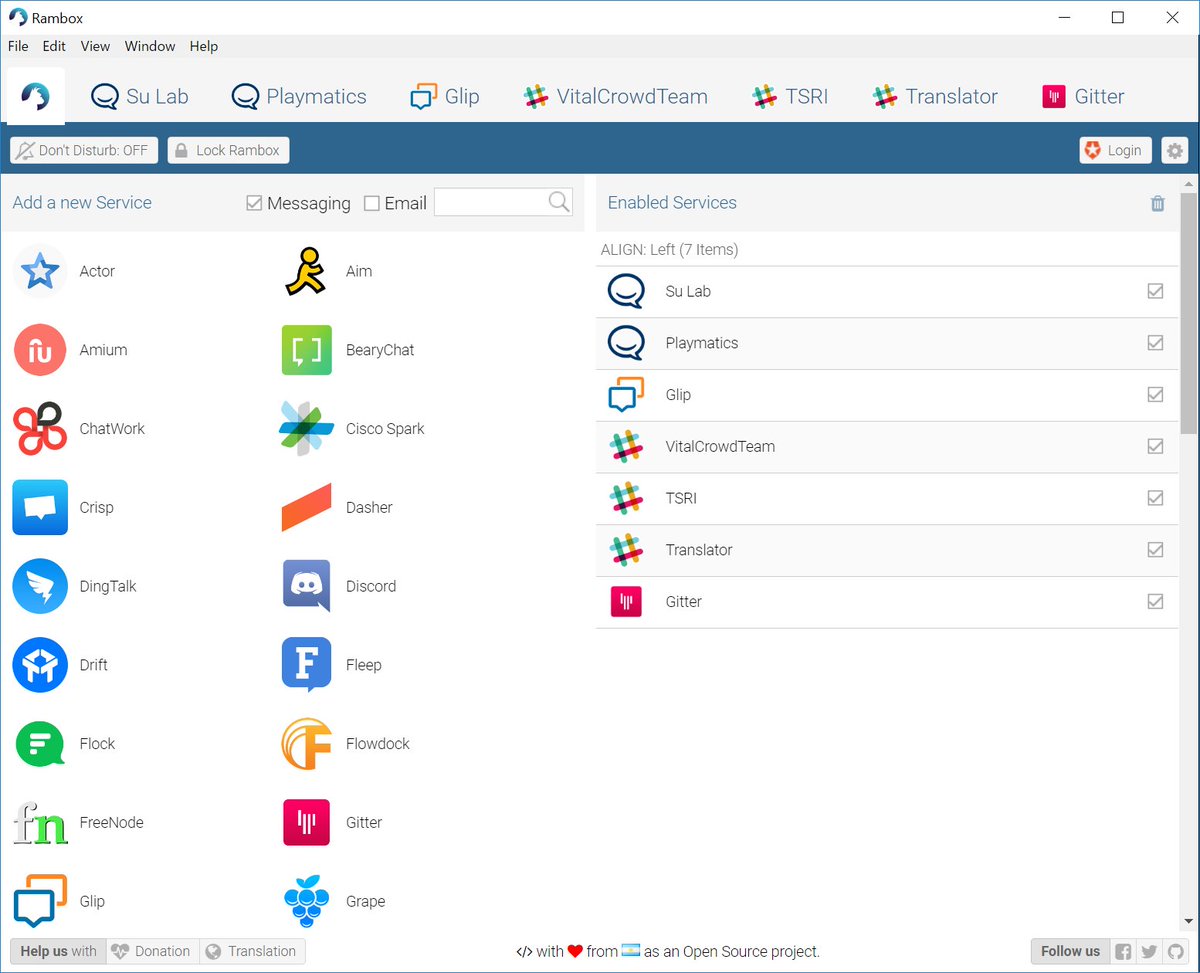Choose the FreeNode service icon
Viewport: 1200px width, 973px height.
pos(40,823)
